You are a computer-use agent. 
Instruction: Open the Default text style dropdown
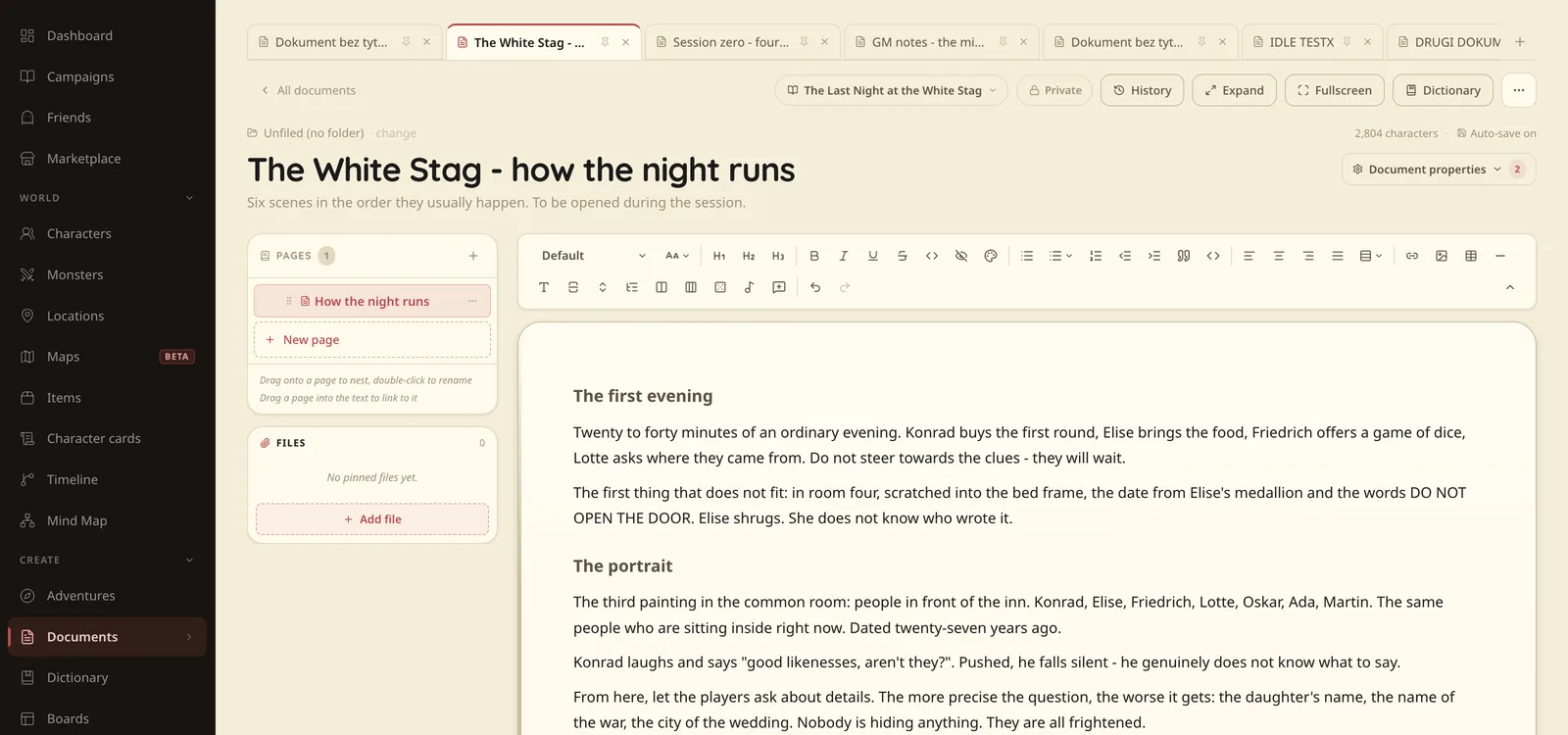594,256
